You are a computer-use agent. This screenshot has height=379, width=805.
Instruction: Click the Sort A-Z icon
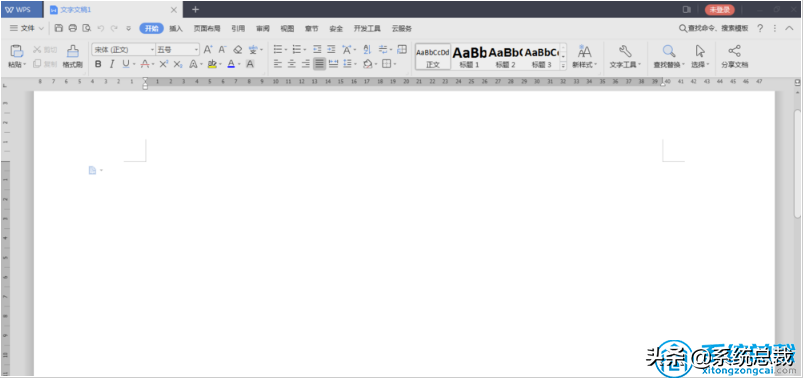coord(367,49)
